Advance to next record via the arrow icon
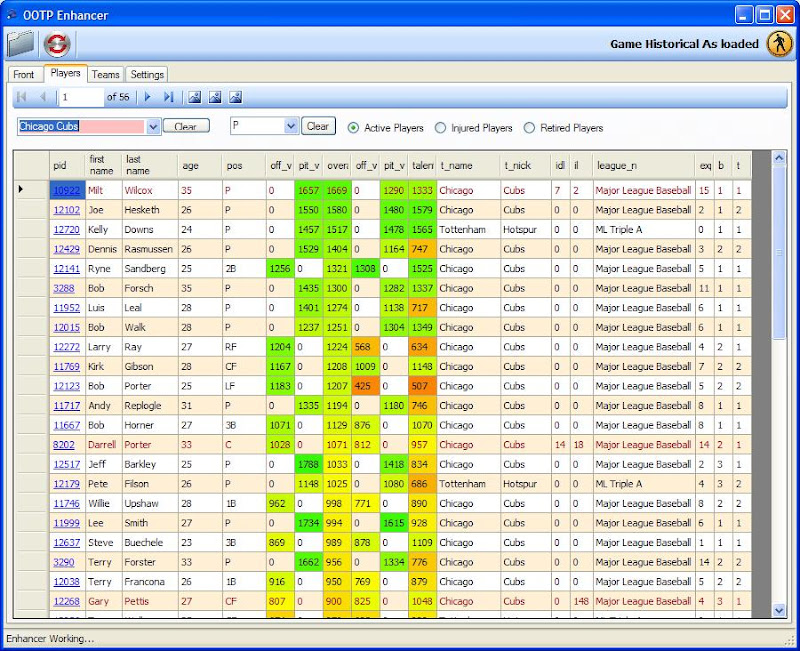 (x=146, y=97)
